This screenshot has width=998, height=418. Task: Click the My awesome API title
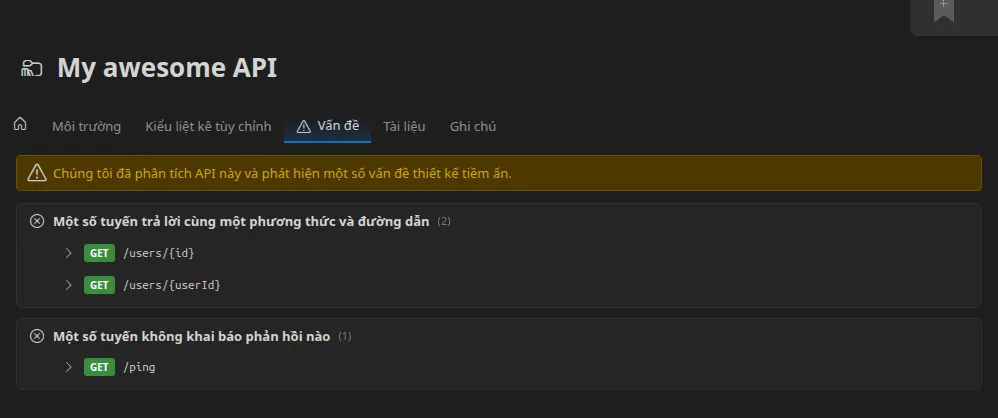click(x=167, y=68)
